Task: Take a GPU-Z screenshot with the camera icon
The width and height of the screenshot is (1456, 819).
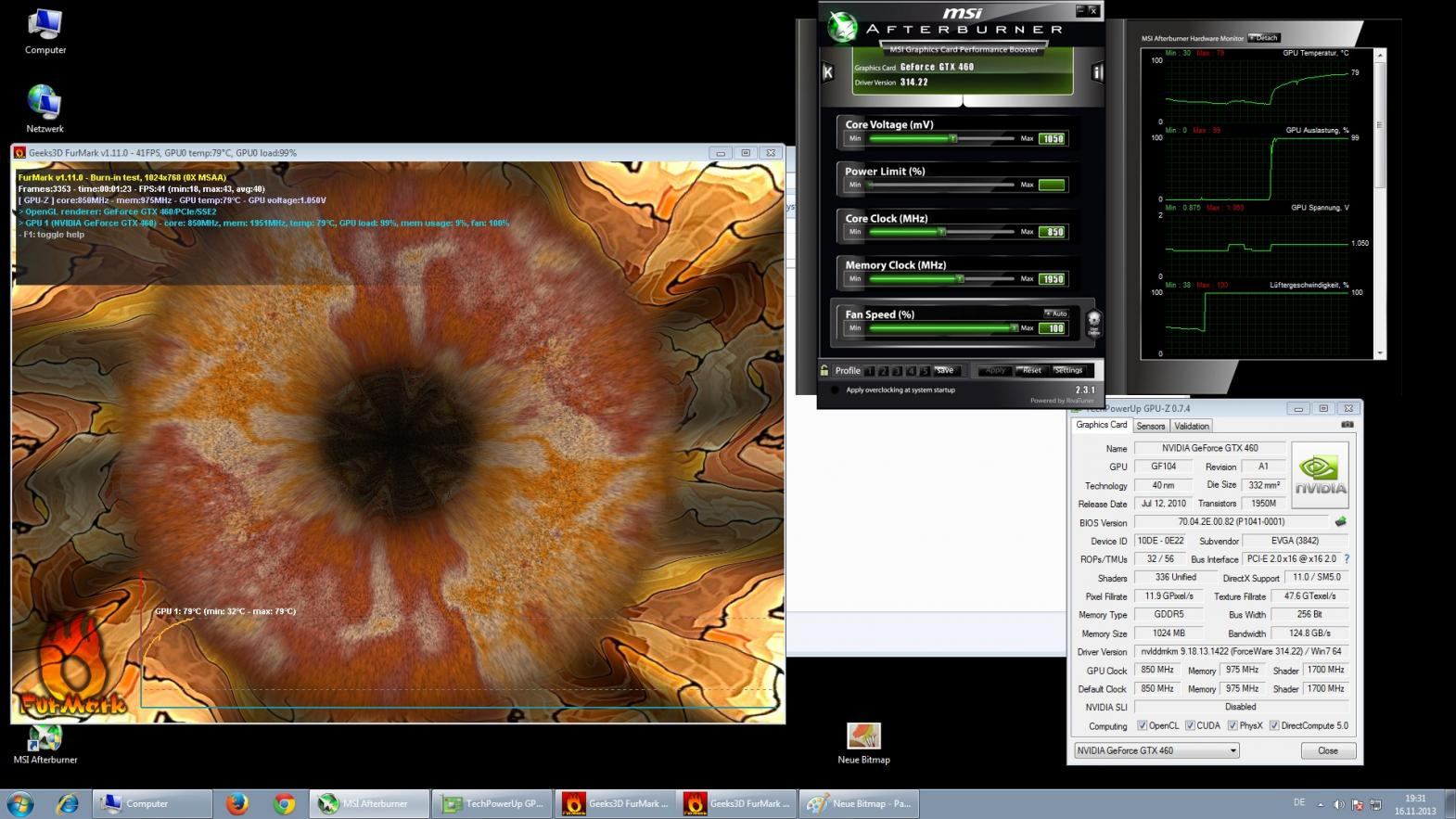Action: [1347, 425]
